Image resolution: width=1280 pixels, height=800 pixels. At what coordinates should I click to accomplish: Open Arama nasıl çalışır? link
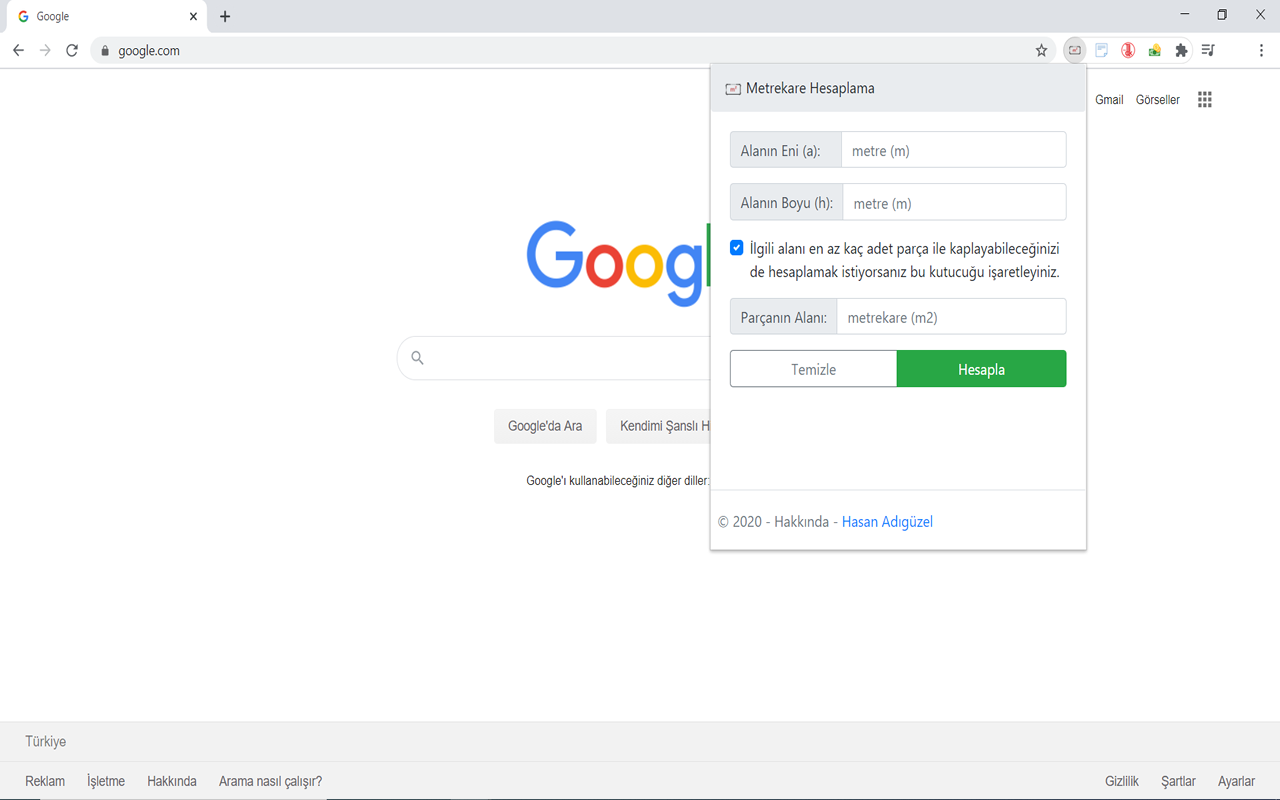tap(270, 781)
